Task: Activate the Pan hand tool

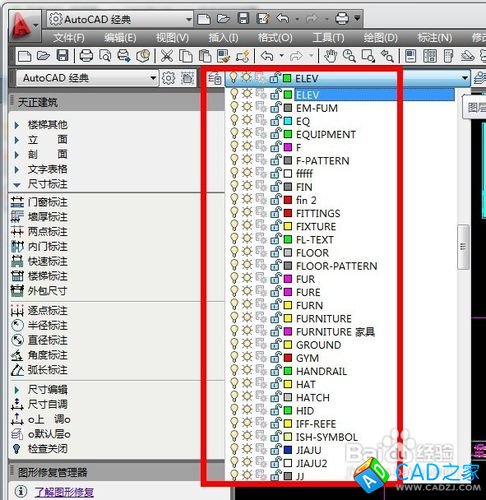Action: tap(330, 56)
